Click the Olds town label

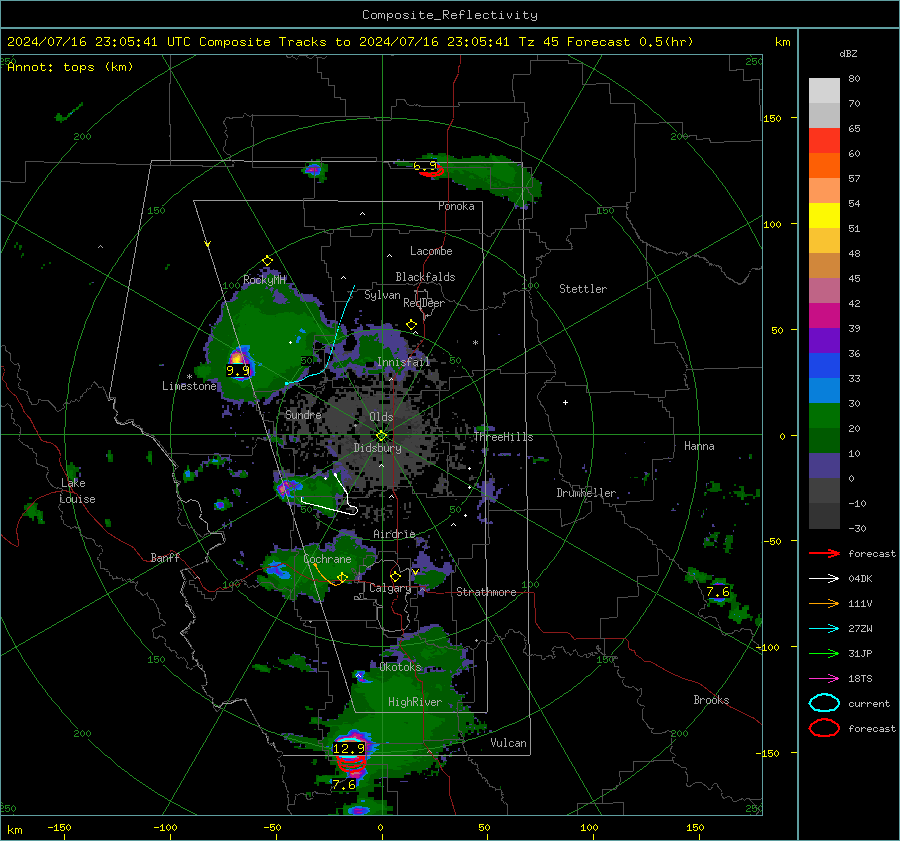(381, 417)
